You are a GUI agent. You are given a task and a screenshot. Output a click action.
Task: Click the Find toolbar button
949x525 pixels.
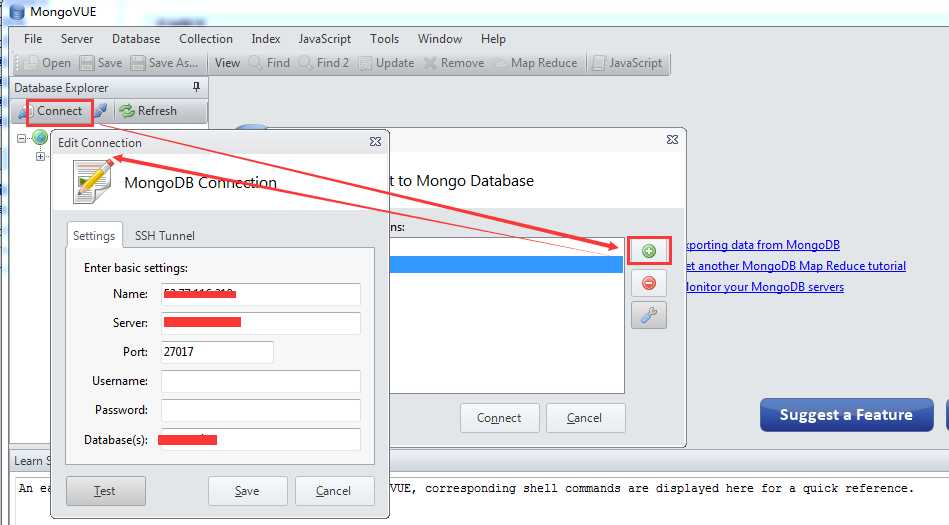[270, 63]
